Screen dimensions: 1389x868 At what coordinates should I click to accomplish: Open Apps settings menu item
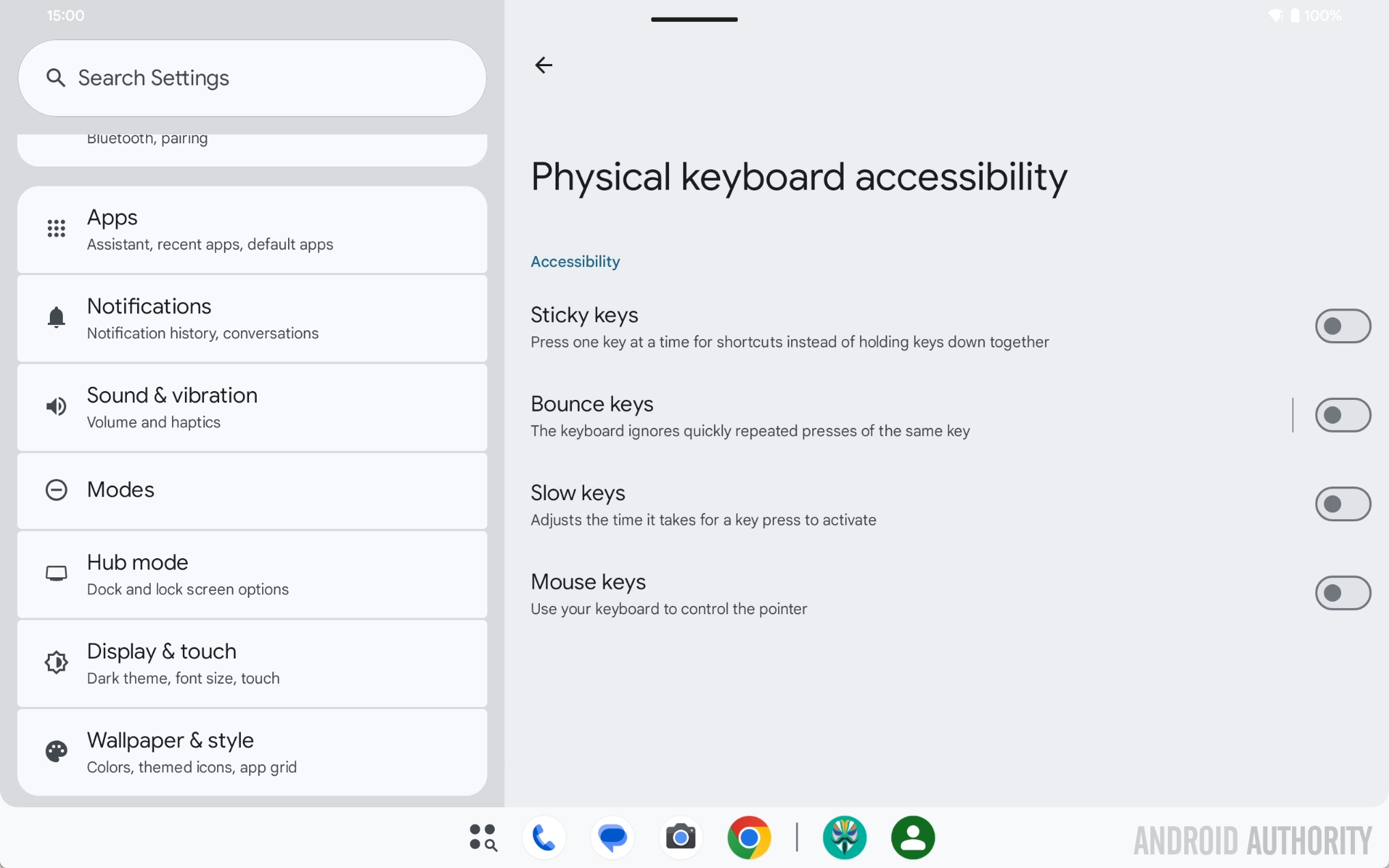click(253, 229)
